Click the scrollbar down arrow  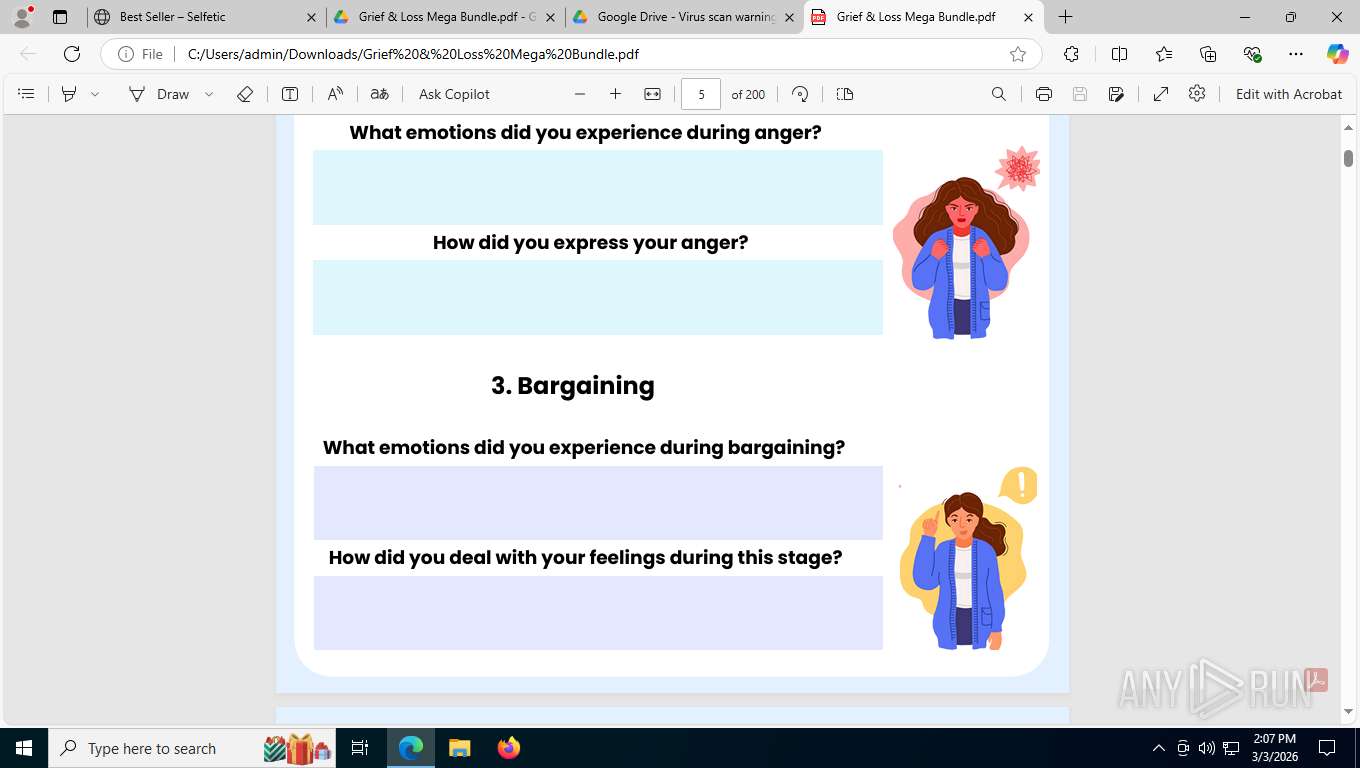pos(1349,711)
